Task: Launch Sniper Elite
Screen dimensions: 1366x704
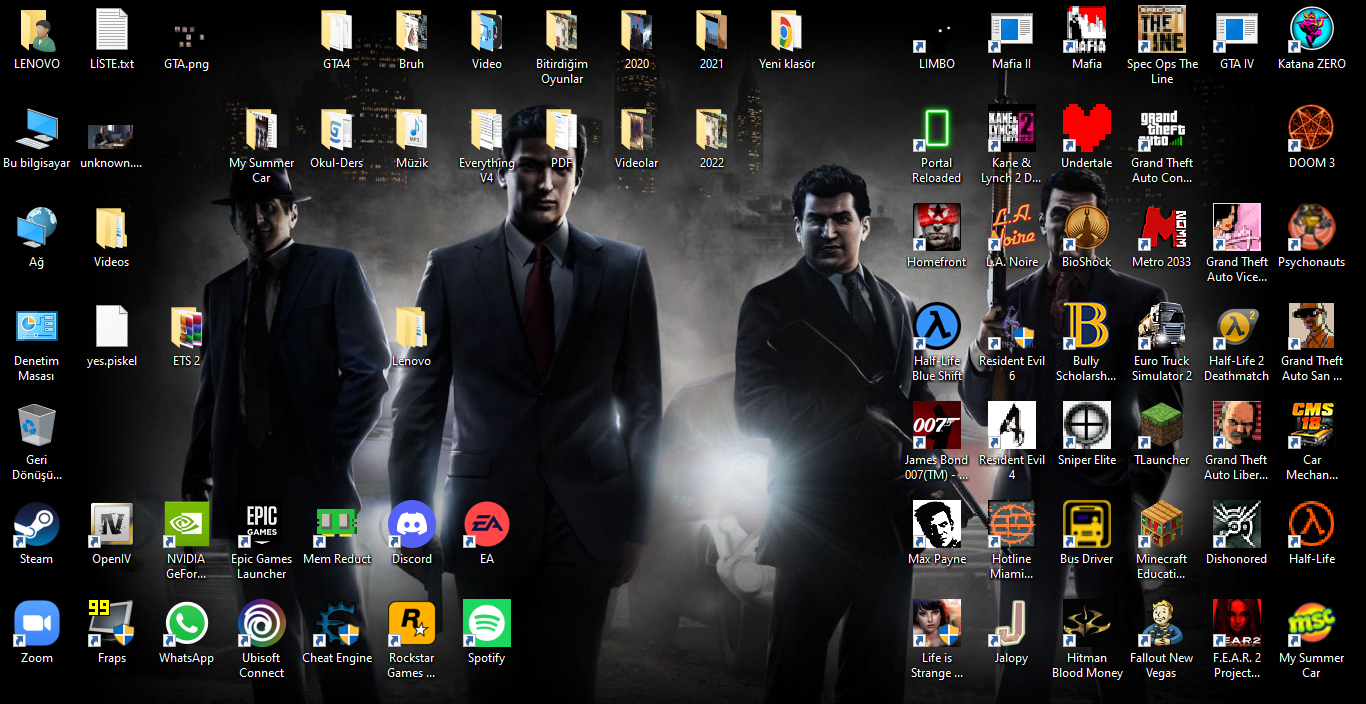Action: [x=1087, y=426]
